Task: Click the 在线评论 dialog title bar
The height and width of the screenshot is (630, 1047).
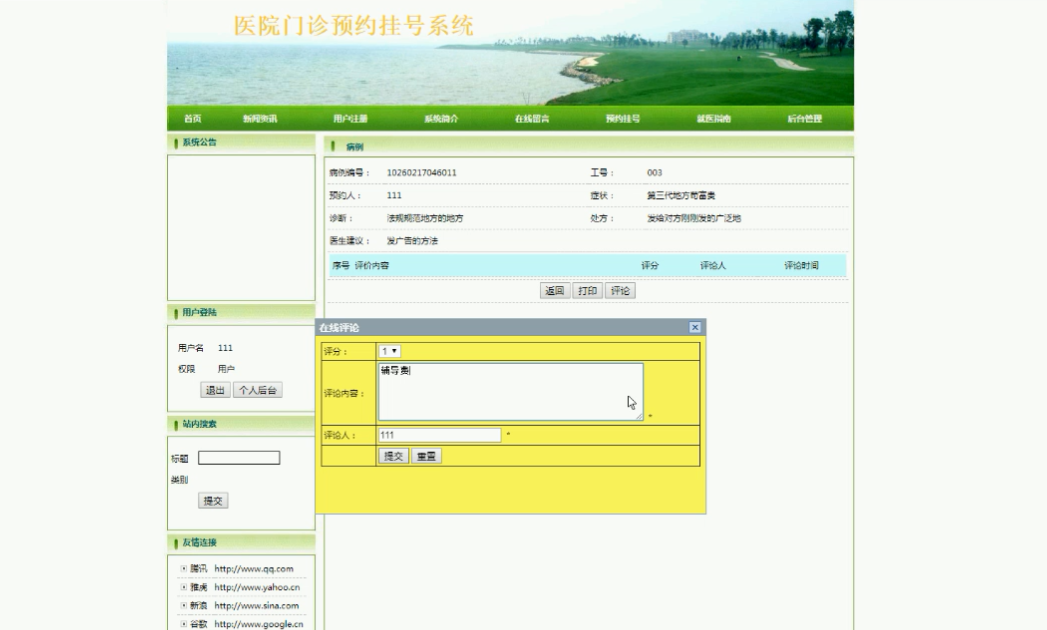Action: coord(510,327)
